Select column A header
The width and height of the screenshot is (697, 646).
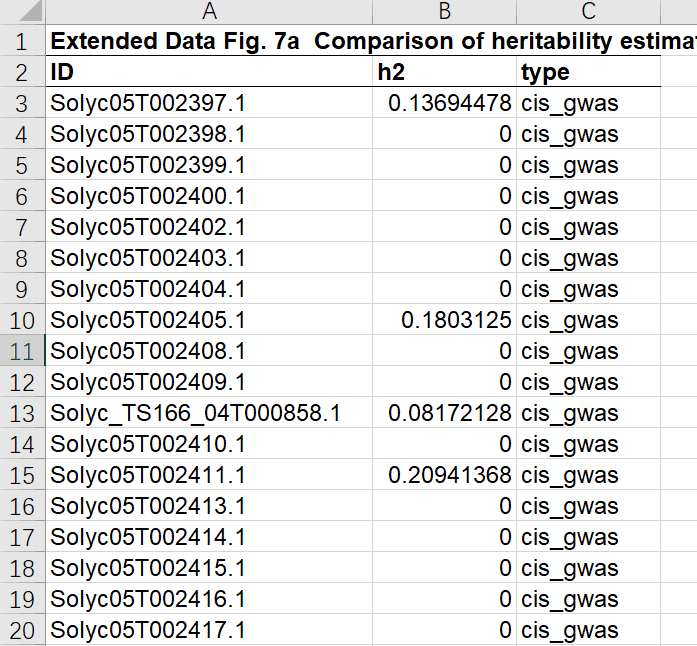(x=208, y=12)
